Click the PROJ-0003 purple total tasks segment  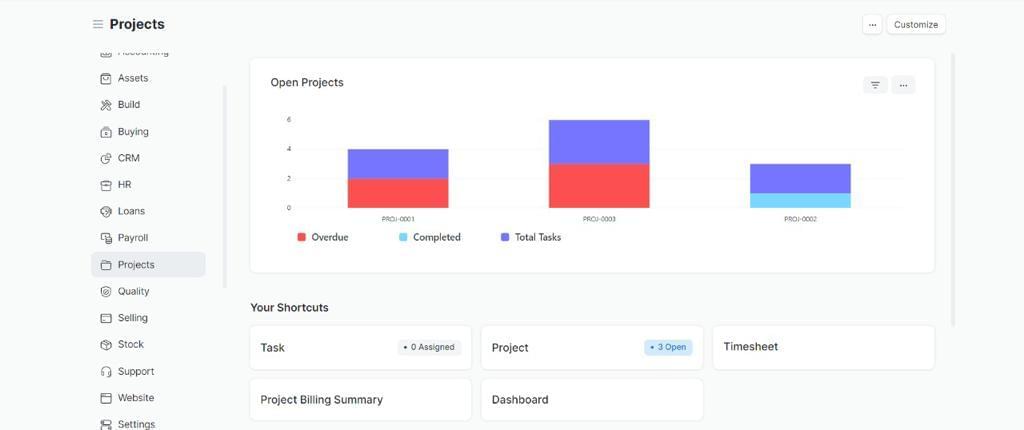(x=599, y=142)
